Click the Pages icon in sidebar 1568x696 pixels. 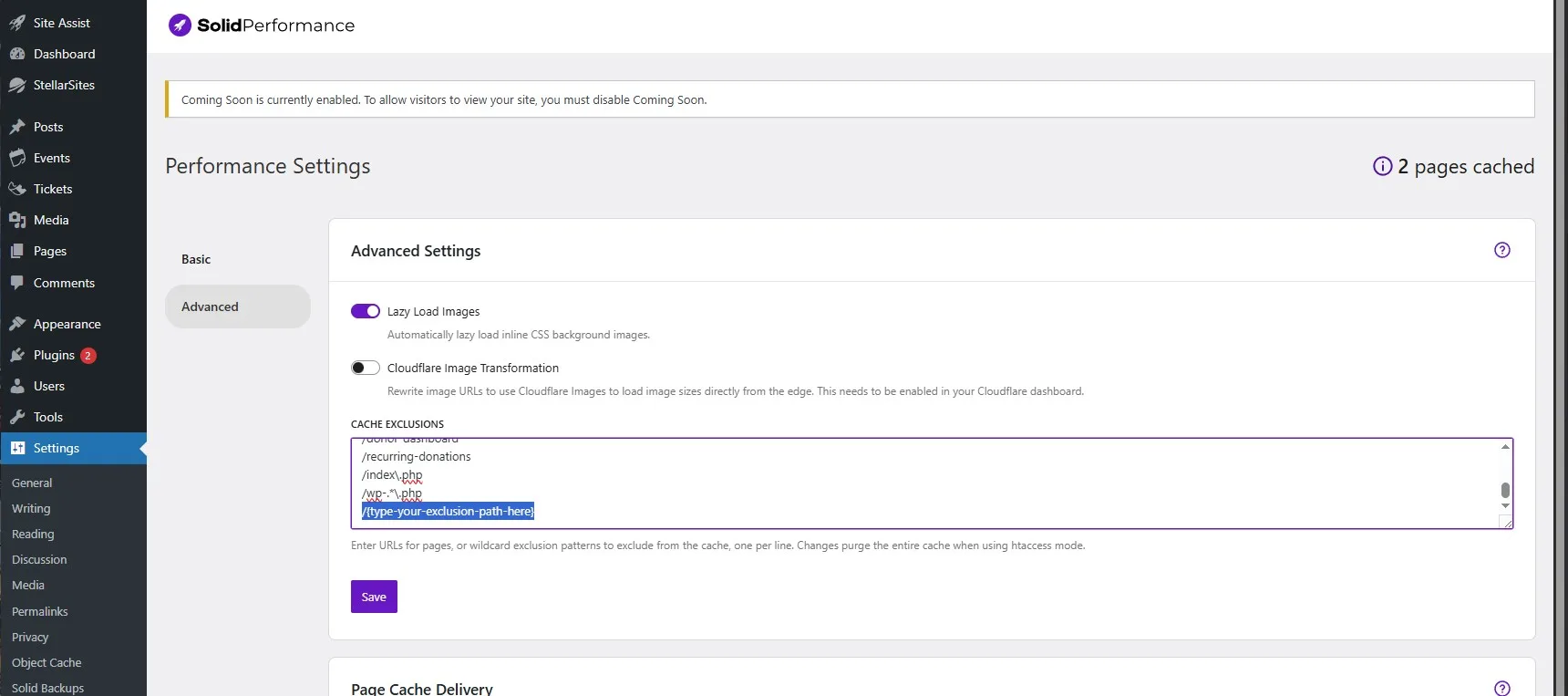tap(17, 251)
